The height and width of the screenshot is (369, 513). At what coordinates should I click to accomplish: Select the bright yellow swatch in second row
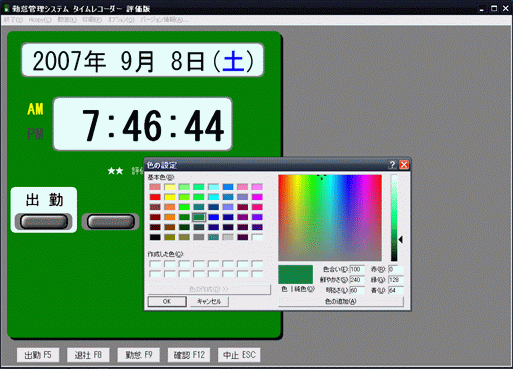pos(170,197)
